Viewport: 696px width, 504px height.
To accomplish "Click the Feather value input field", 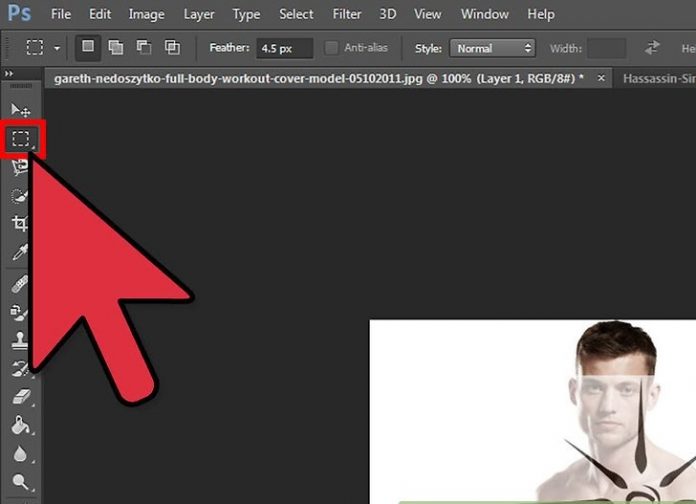I will [283, 48].
